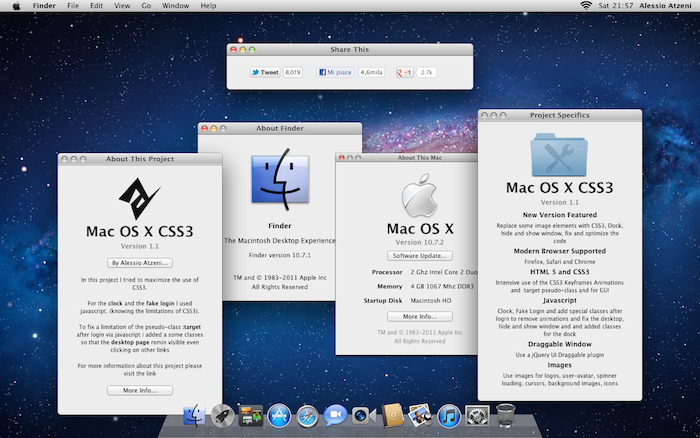700x438 pixels.
Task: Open iChat speech bubble icon in dock
Action: tap(335, 416)
